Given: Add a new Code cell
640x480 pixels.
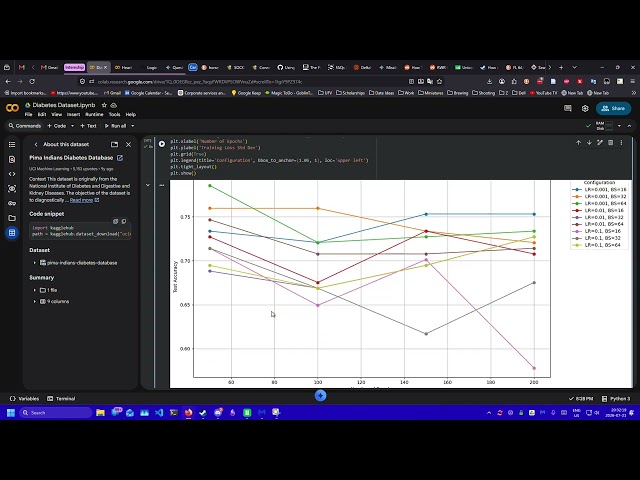Looking at the screenshot, I should coord(57,126).
